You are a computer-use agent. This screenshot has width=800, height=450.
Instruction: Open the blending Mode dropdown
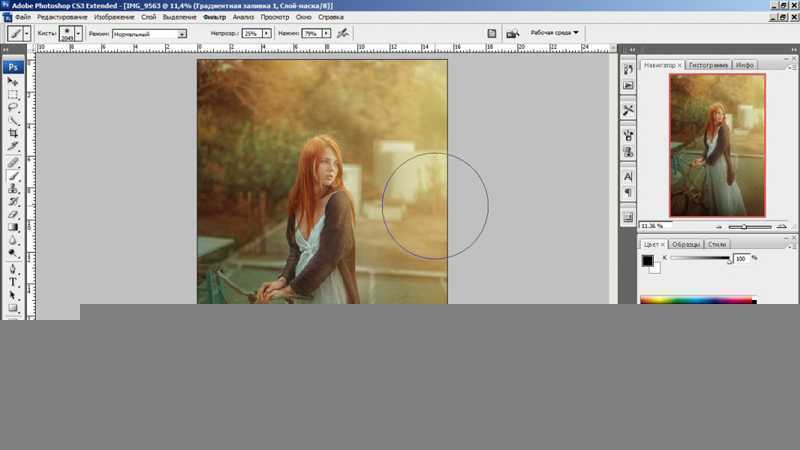click(149, 34)
